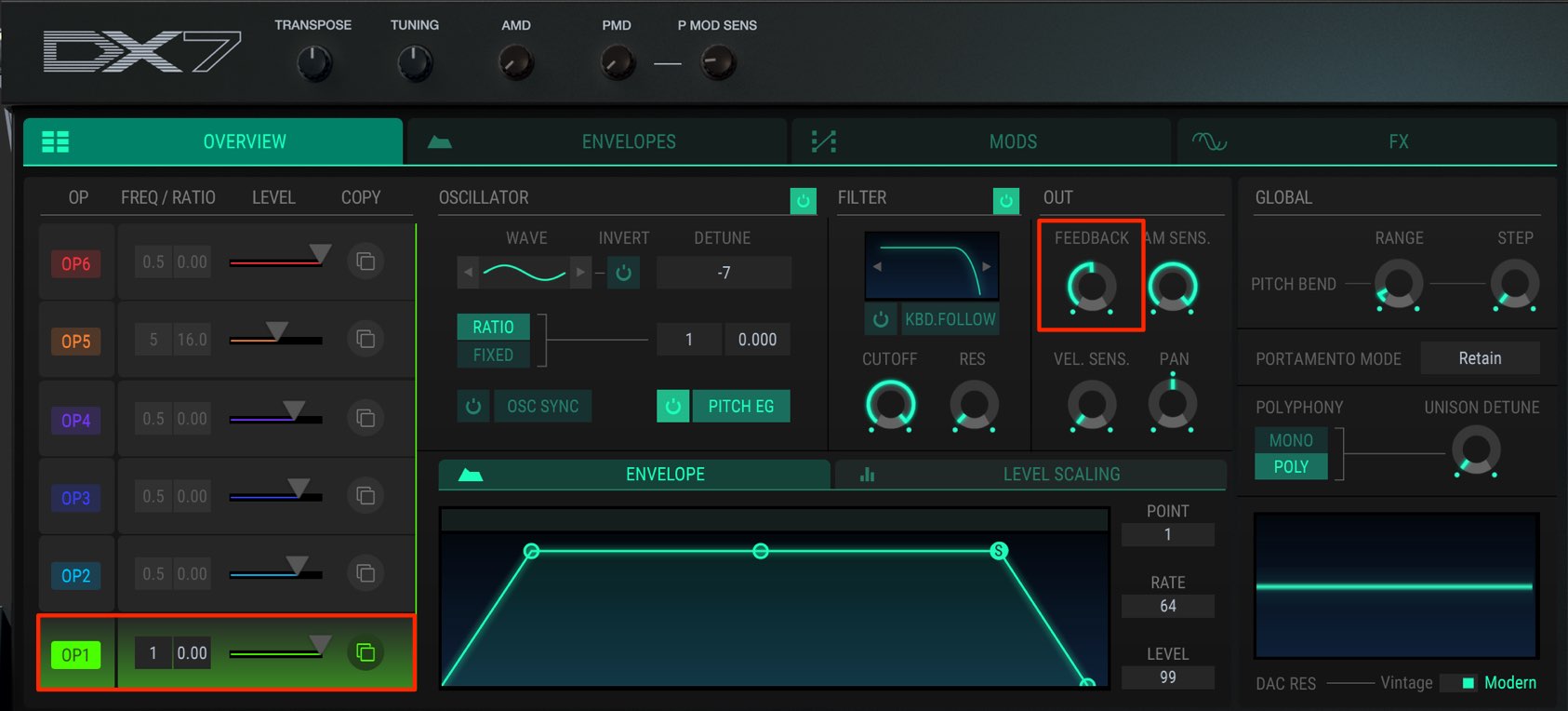The image size is (1568, 711).
Task: Select the next waveform with right arrow
Action: pos(580,273)
